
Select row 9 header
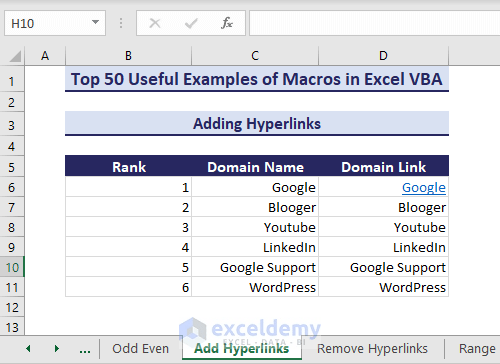click(x=12, y=247)
